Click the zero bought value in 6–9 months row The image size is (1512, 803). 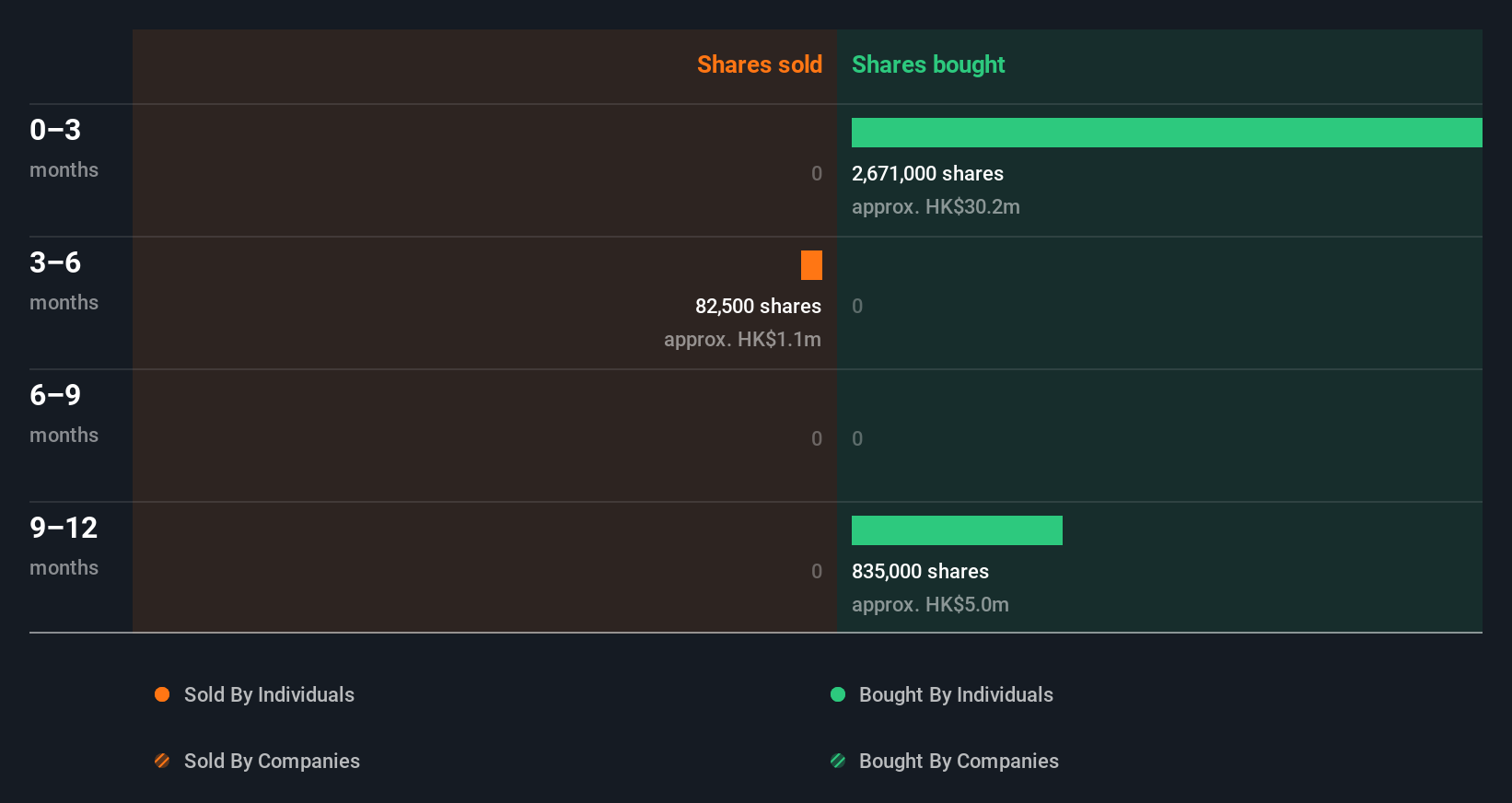tap(857, 438)
